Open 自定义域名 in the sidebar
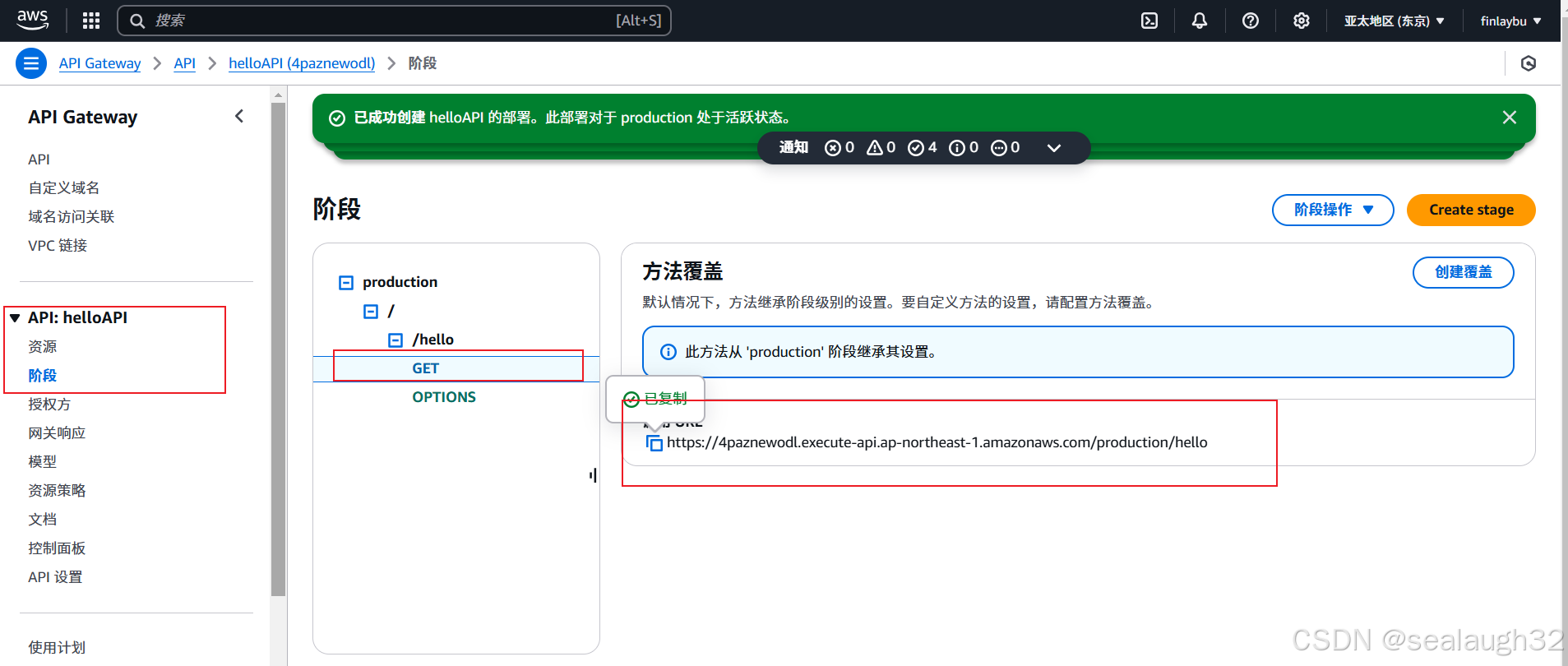This screenshot has width=1568, height=666. coord(64,188)
